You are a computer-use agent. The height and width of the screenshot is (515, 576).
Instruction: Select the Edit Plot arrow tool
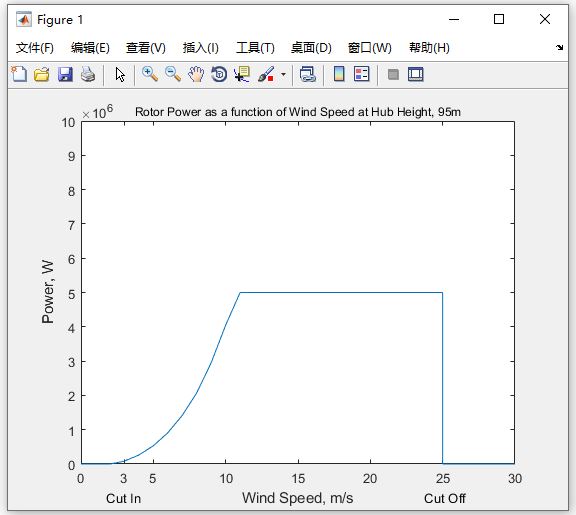pyautogui.click(x=120, y=74)
